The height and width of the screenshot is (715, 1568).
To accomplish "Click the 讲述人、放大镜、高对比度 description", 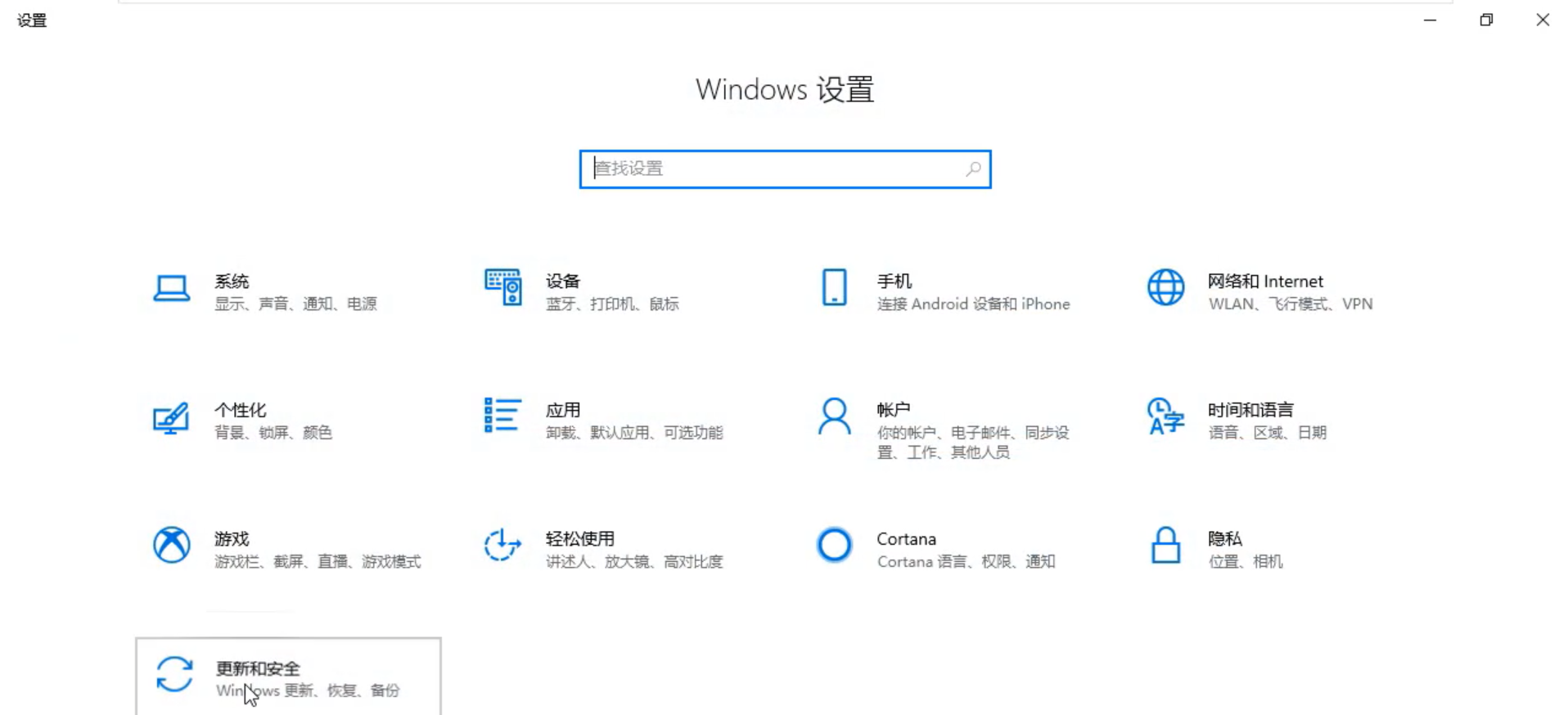I will point(634,562).
